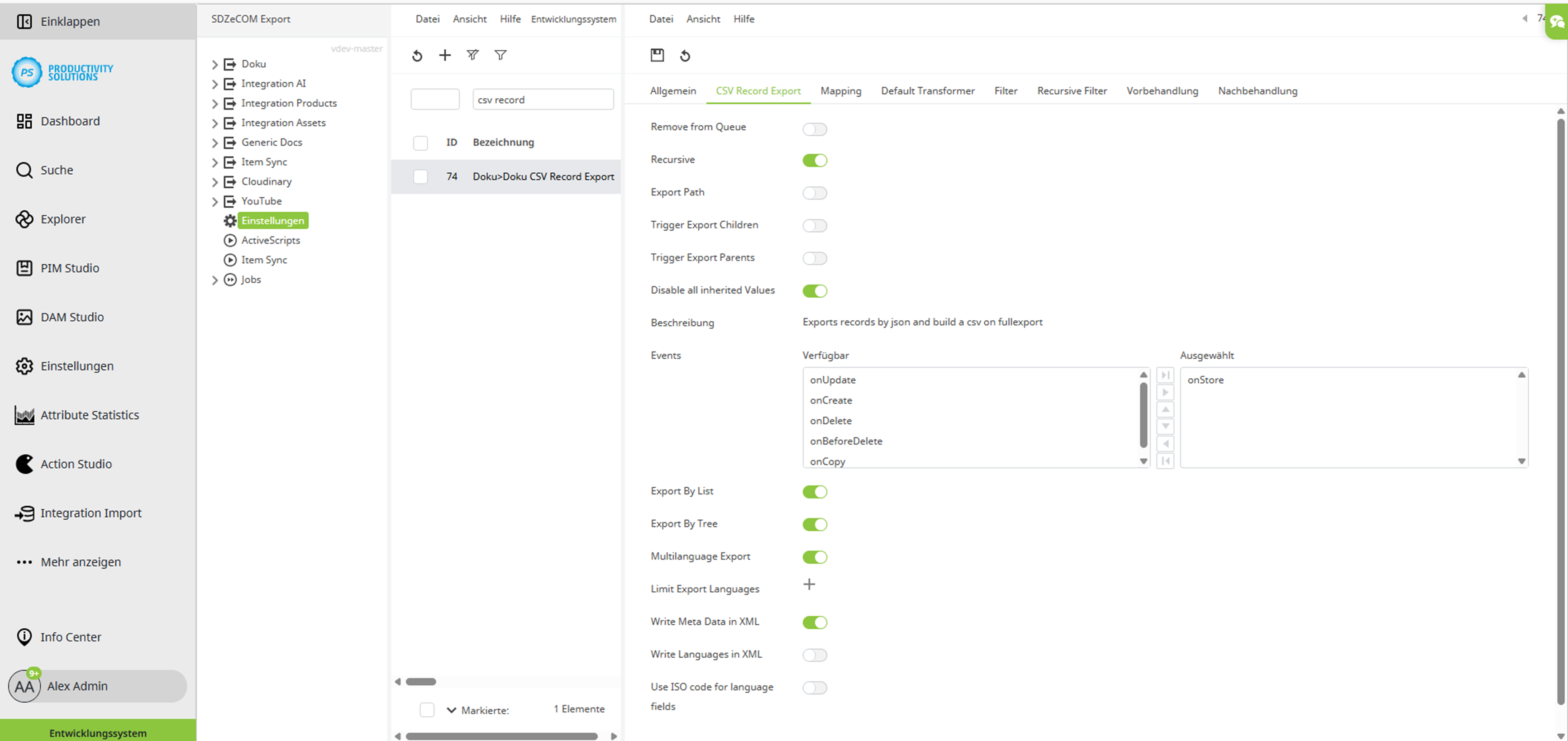Expand the Doku tree node
The height and width of the screenshot is (741, 1568).
214,64
